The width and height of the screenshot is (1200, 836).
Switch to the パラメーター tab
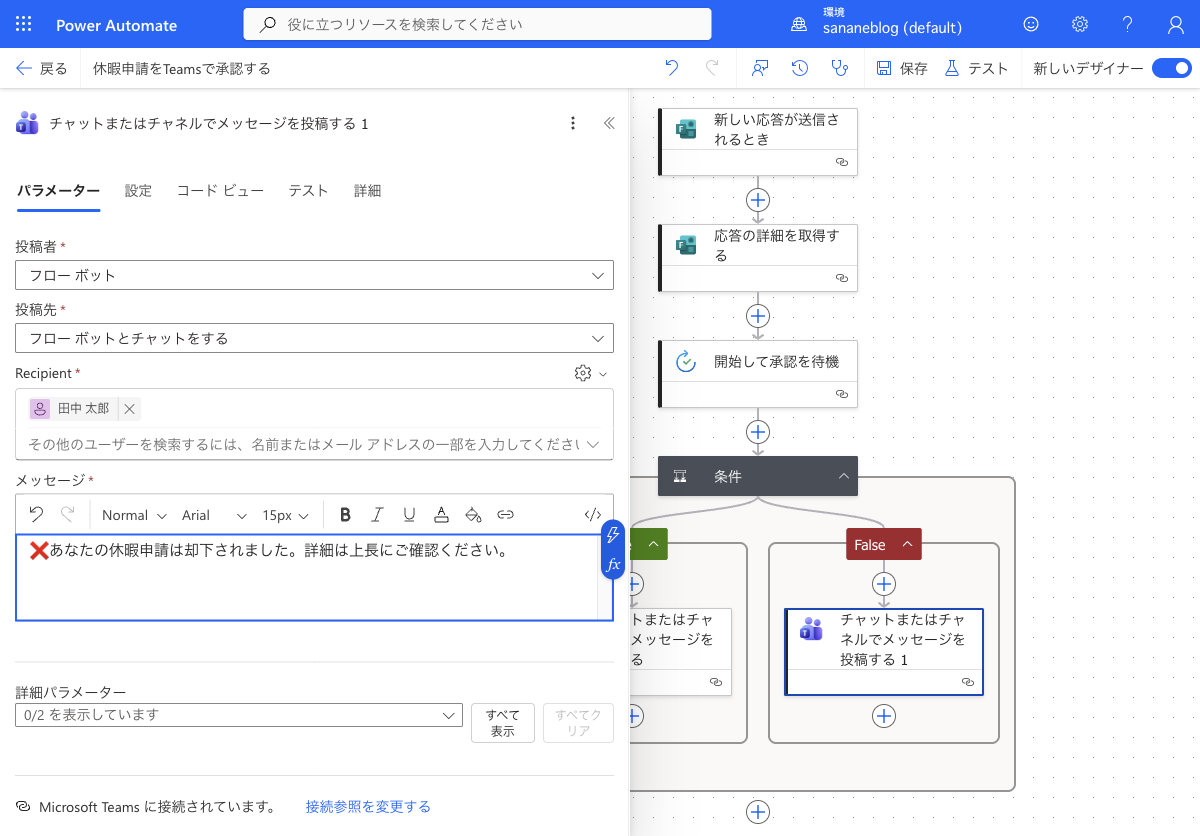click(58, 191)
